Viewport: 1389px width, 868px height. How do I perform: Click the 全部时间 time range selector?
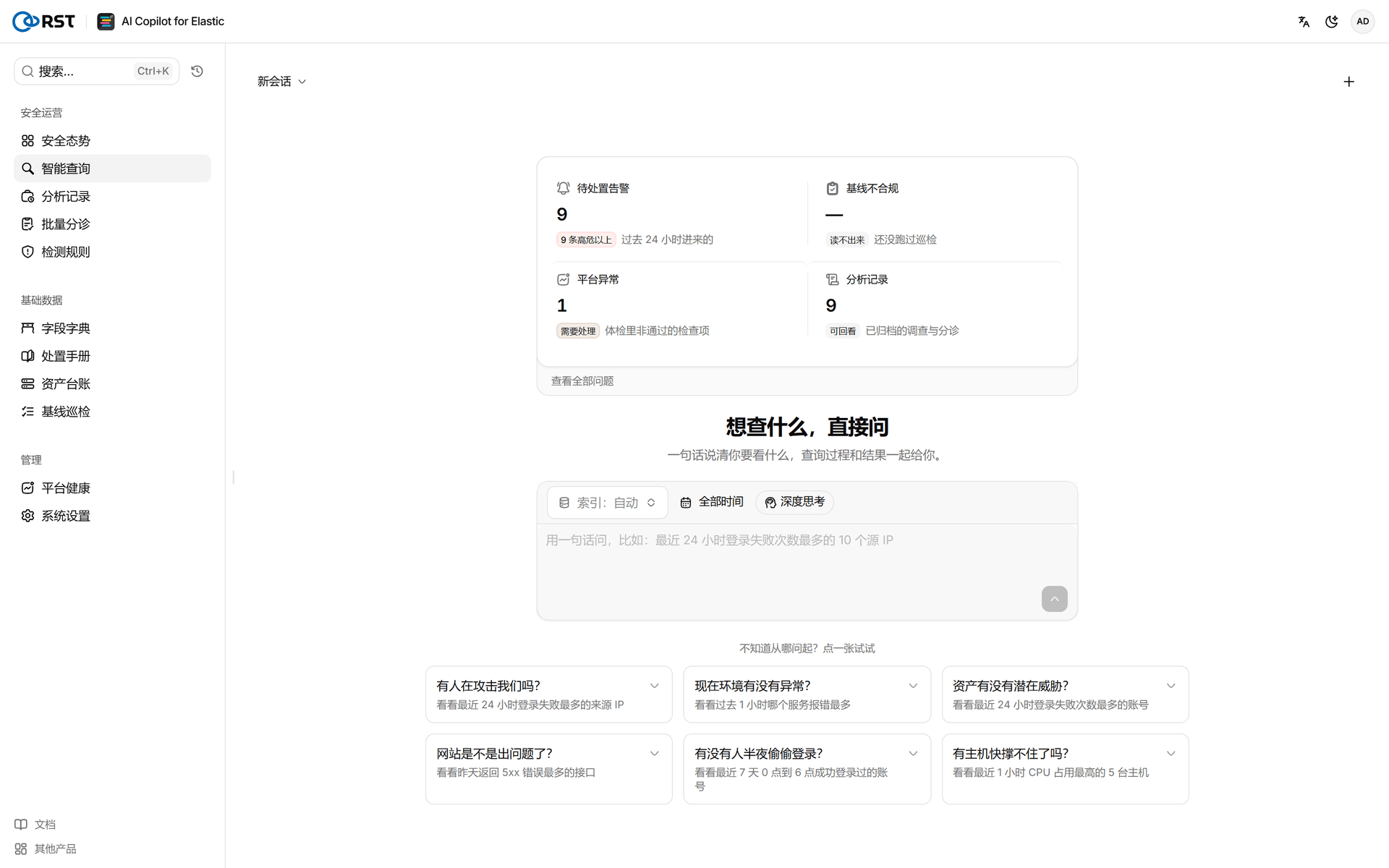pos(712,502)
